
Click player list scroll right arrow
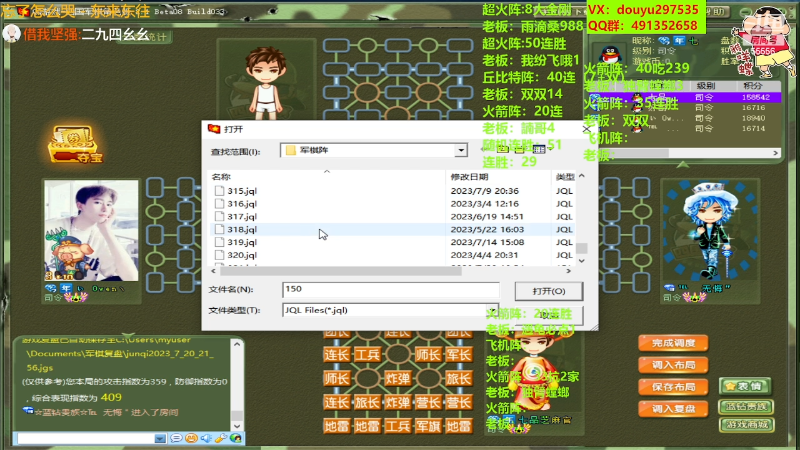click(x=776, y=153)
